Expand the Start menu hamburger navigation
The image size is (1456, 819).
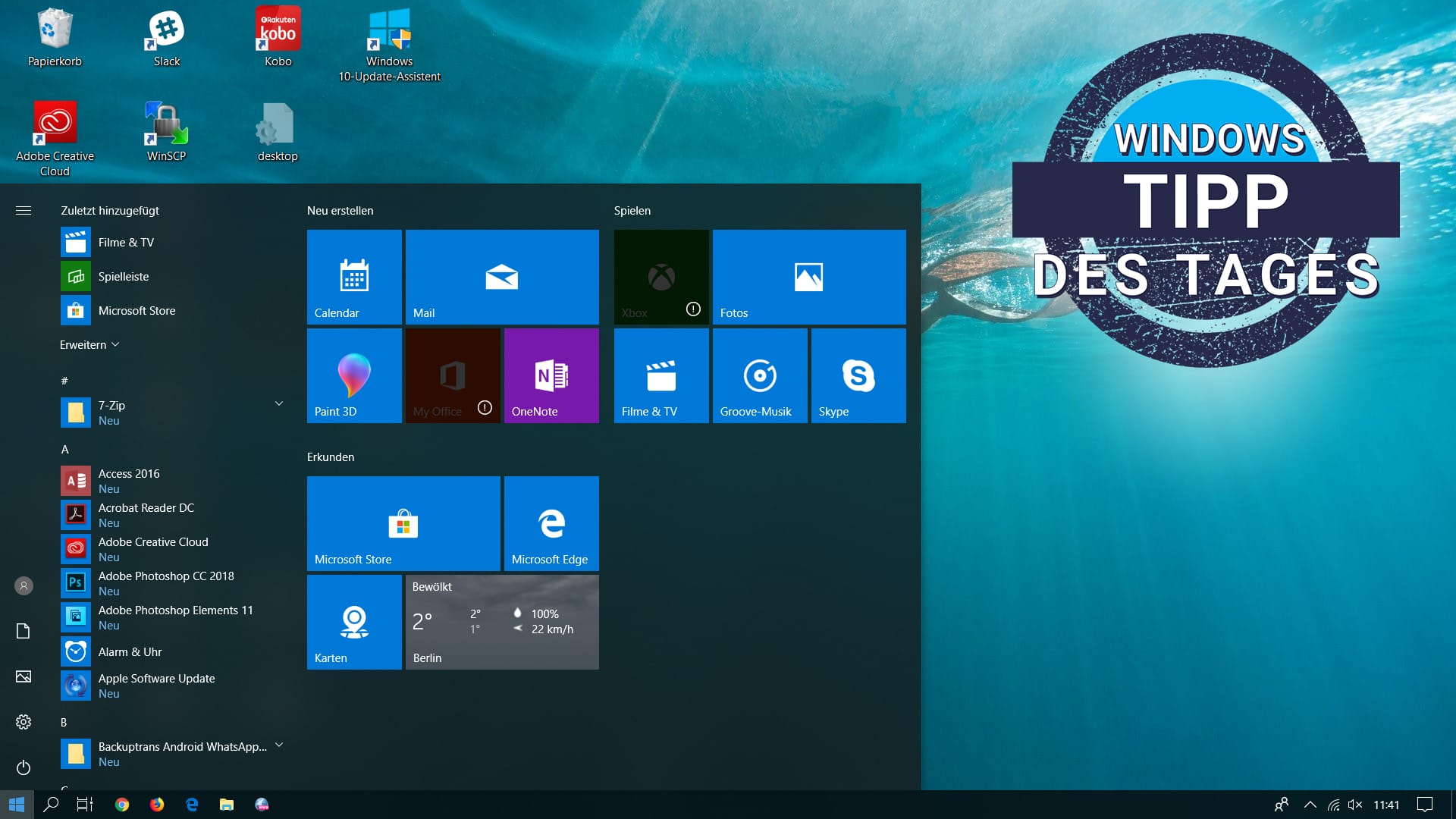[24, 210]
